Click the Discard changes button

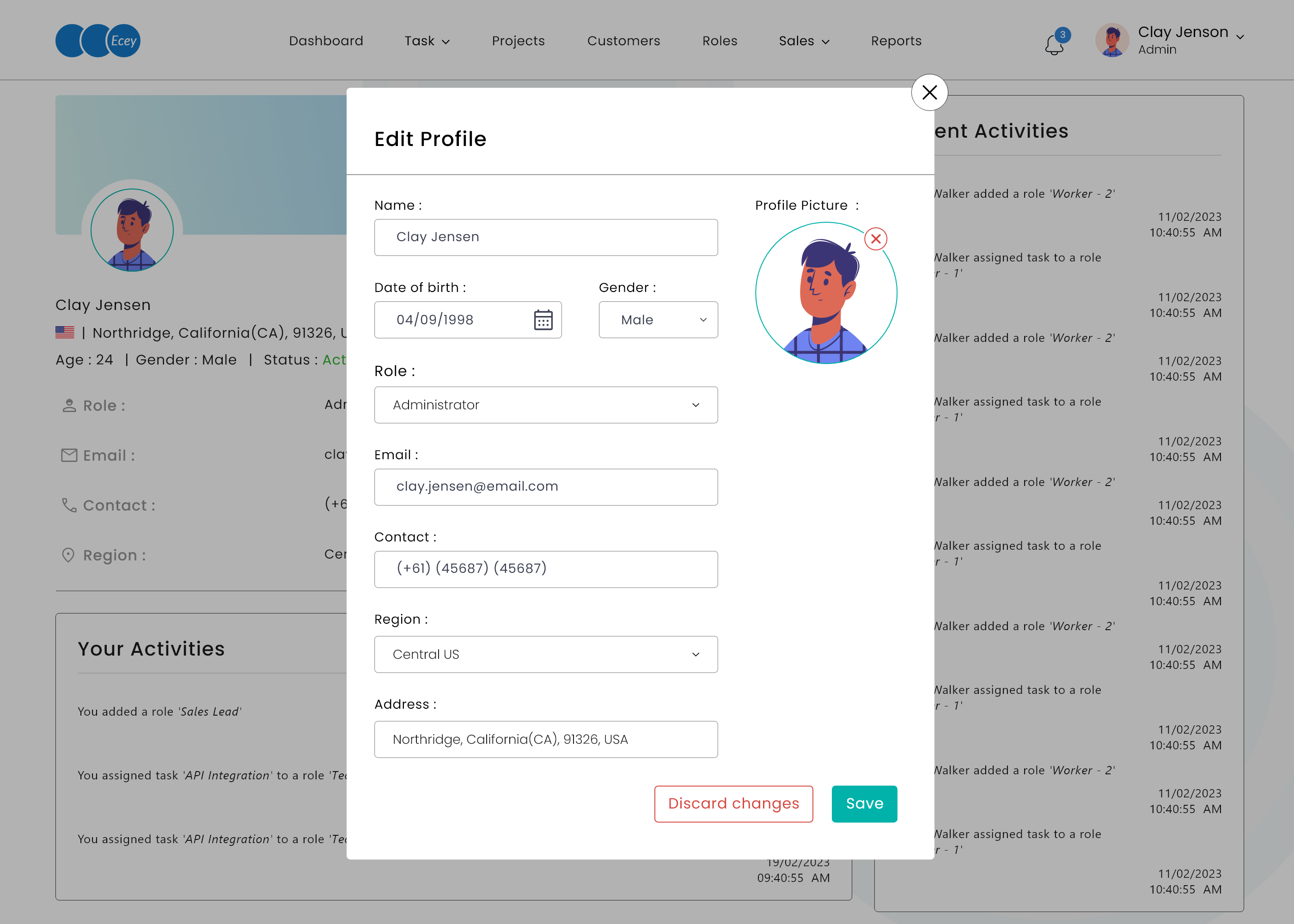[x=733, y=803]
